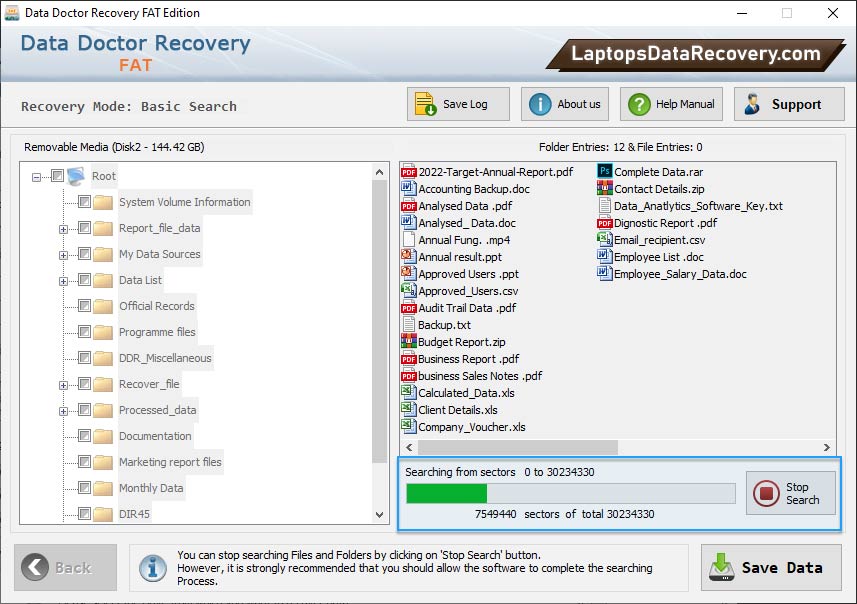Click the Data_Anatlytics_Software_Key.txt file icon
Viewport: 857px width, 604px height.
tap(604, 206)
